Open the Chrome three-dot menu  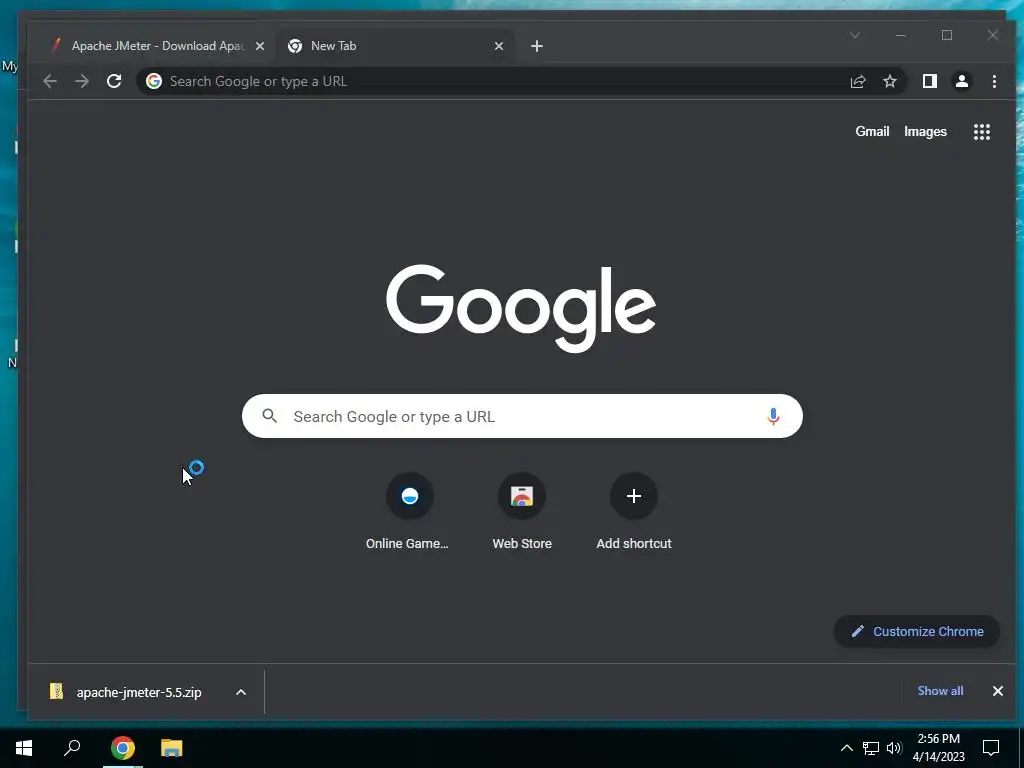[994, 81]
